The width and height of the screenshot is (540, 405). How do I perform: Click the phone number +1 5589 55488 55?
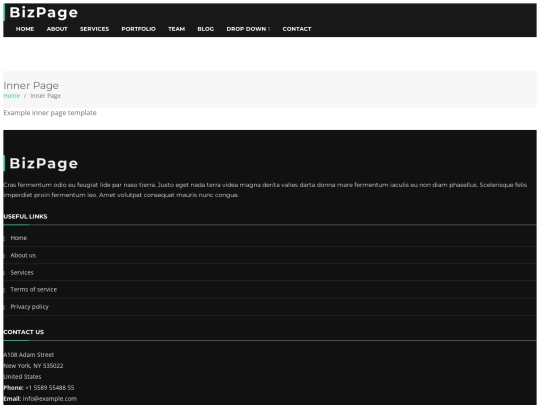(x=50, y=388)
